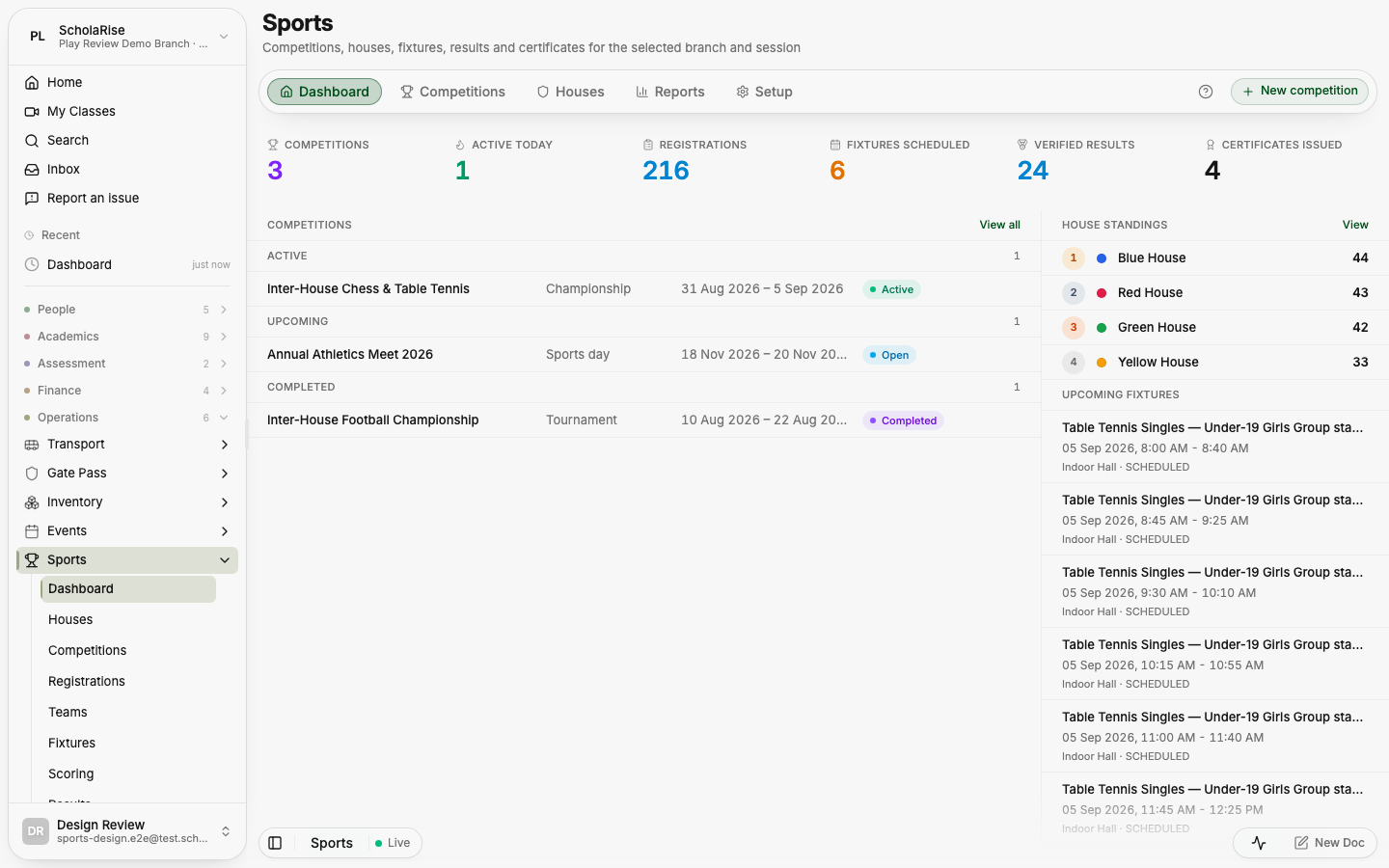This screenshot has height=868, width=1389.
Task: Click the PL workspace avatar
Action: pyautogui.click(x=37, y=37)
